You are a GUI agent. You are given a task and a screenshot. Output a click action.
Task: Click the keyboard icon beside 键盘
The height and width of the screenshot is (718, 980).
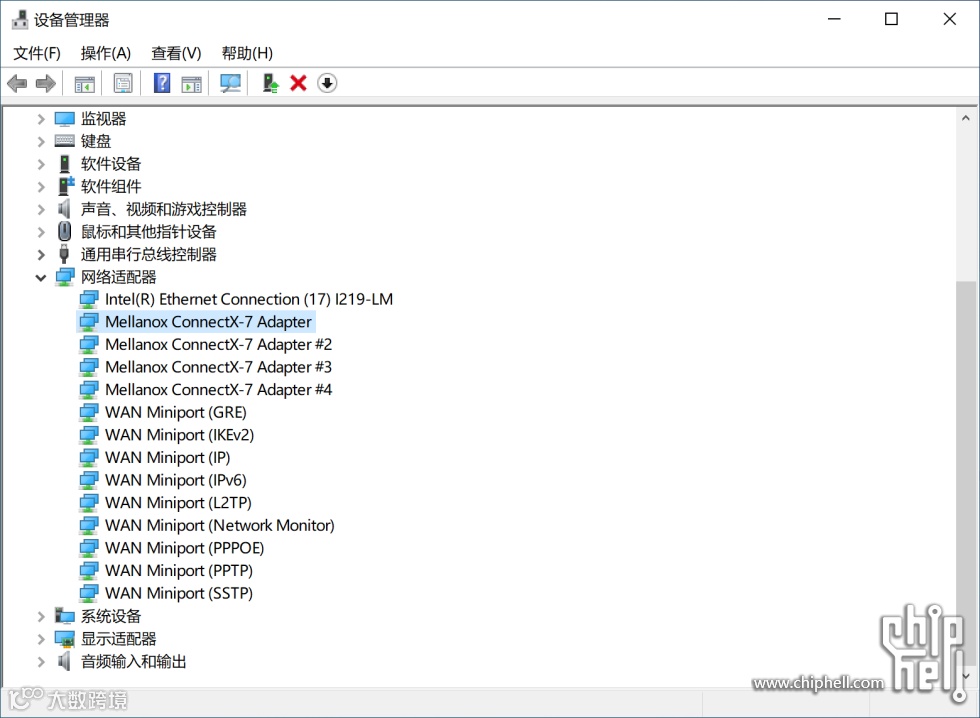(x=64, y=141)
